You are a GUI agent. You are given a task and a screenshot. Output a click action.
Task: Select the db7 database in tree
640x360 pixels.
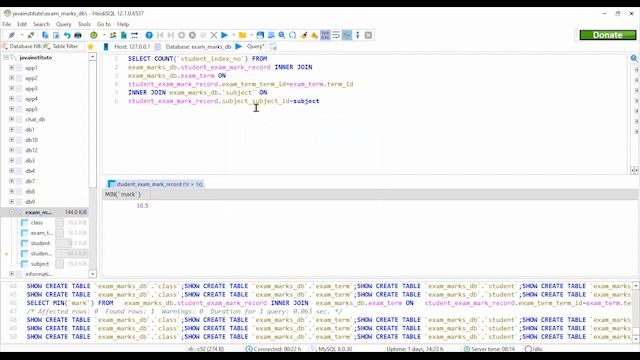click(x=30, y=181)
